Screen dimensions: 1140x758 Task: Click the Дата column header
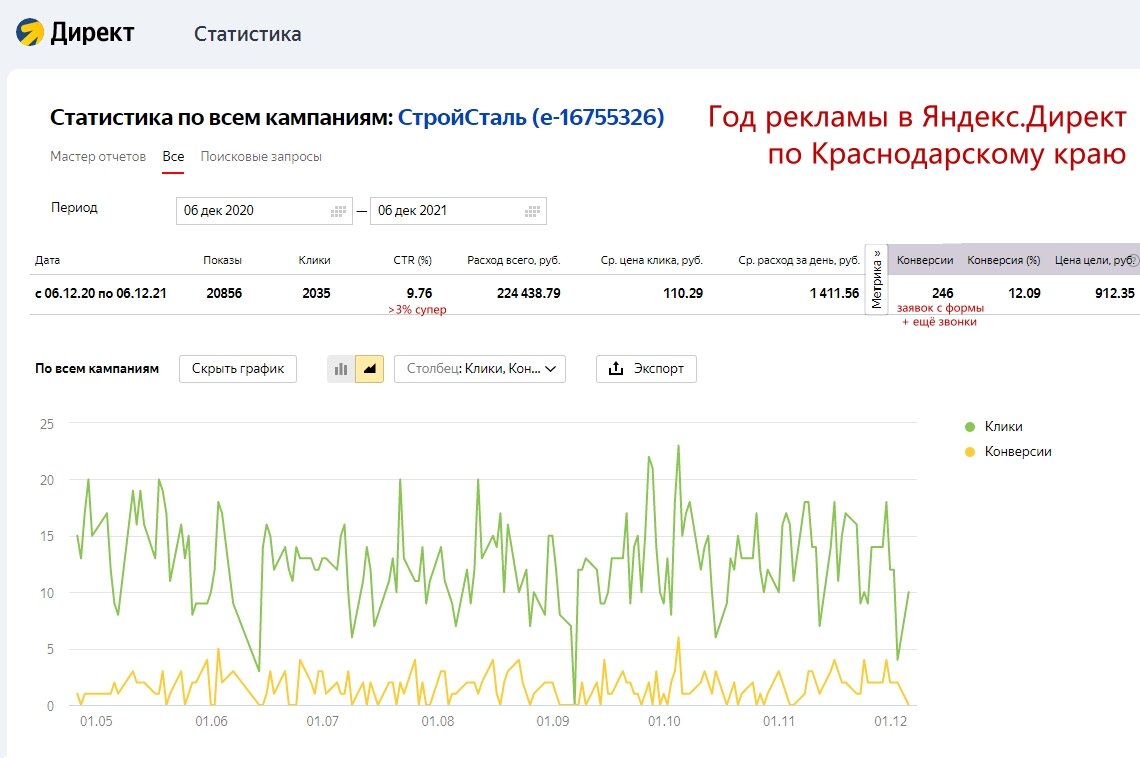[x=47, y=260]
